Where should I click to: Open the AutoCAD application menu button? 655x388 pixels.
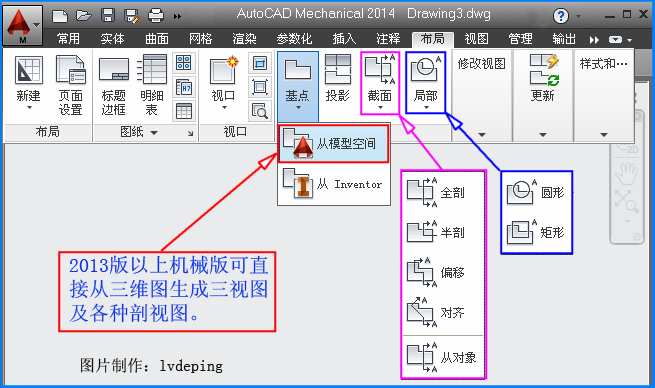(23, 25)
